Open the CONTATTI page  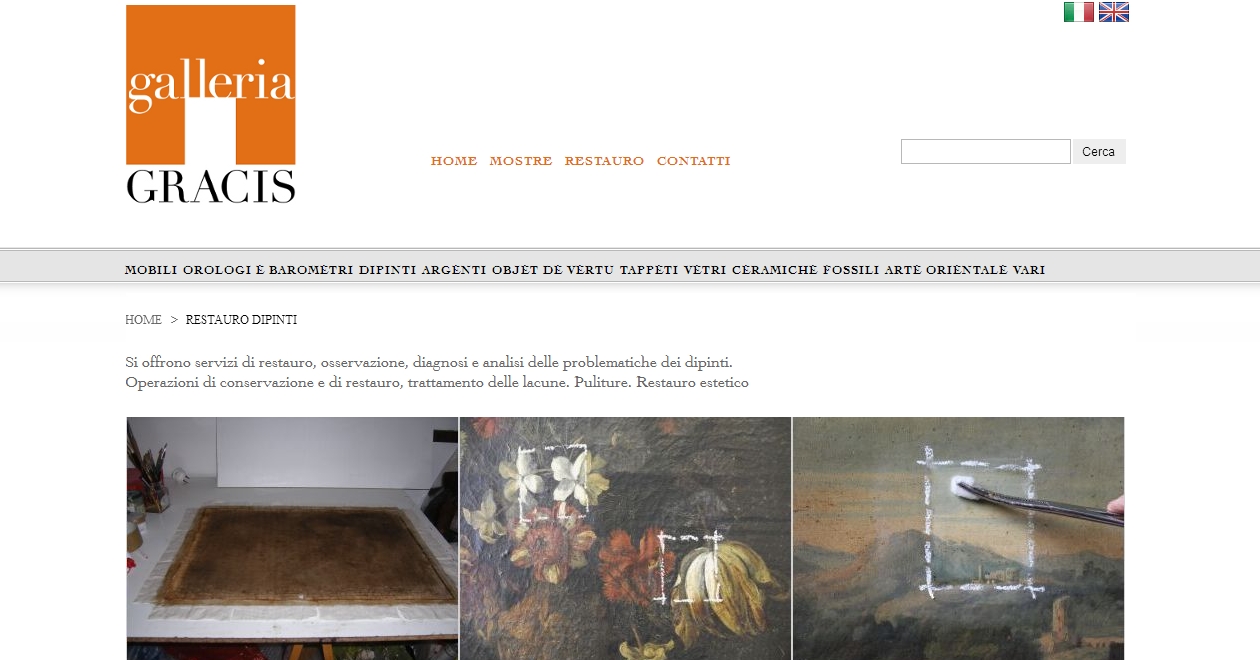[693, 161]
